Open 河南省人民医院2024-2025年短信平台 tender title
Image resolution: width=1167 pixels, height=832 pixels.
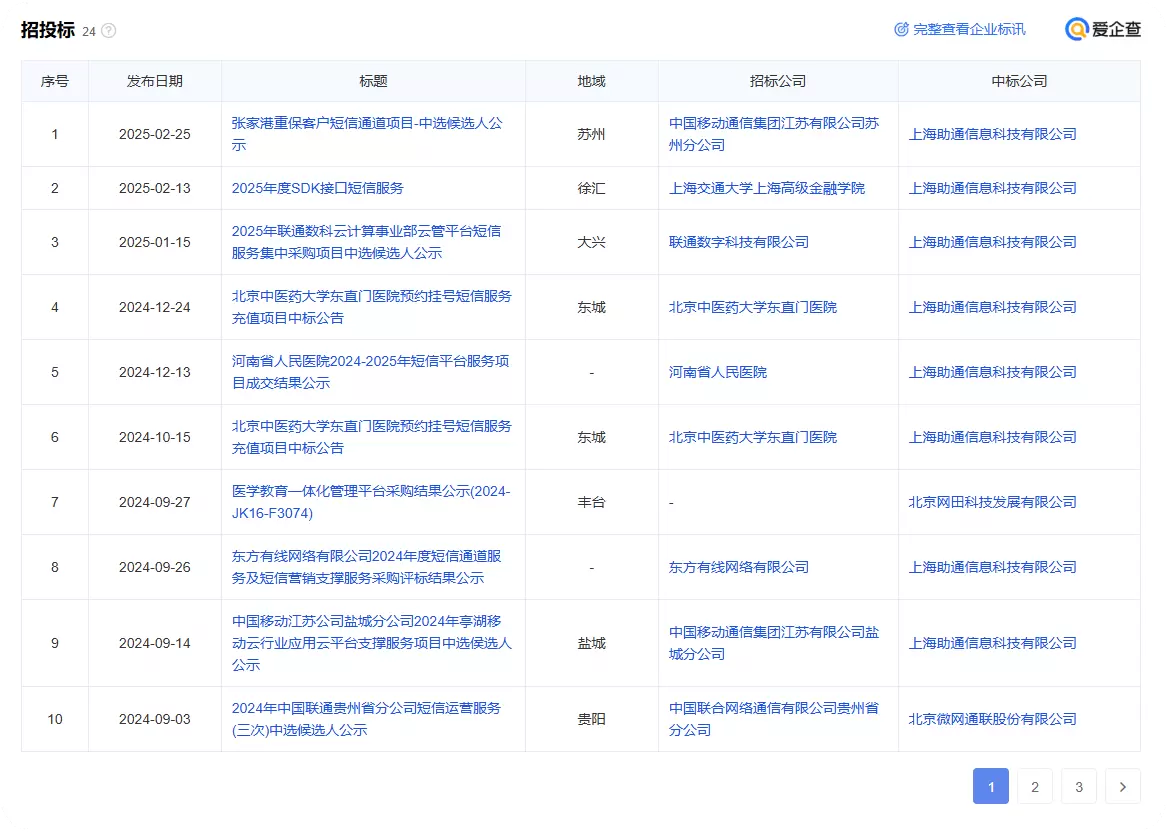371,372
